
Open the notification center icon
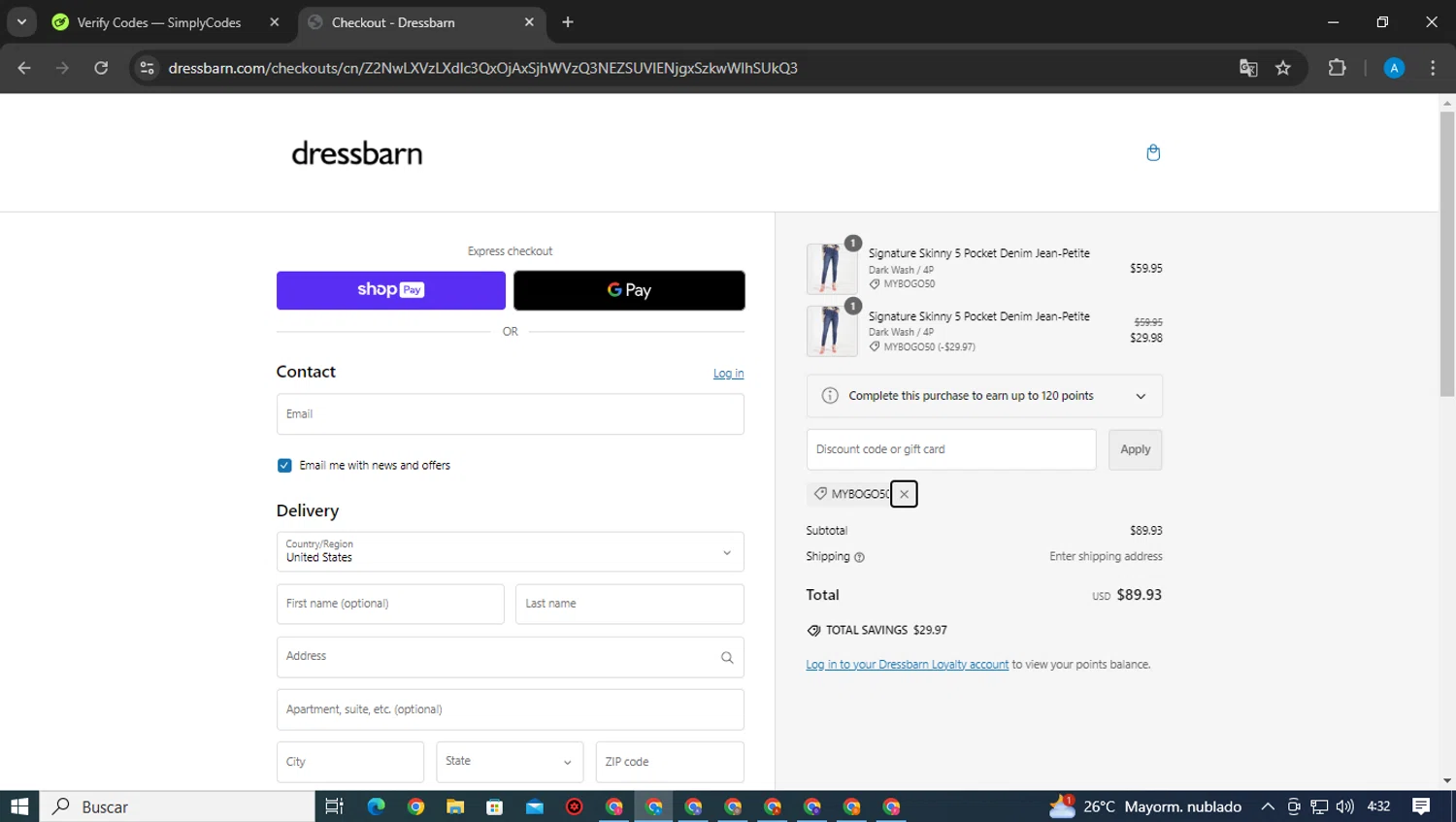(x=1421, y=806)
